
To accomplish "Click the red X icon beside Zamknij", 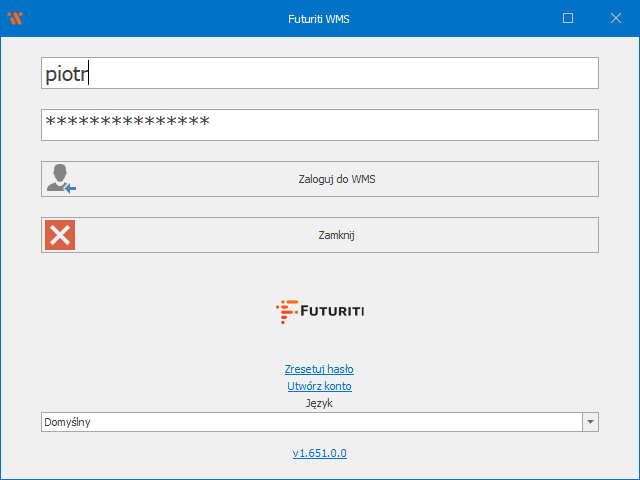I will (60, 235).
